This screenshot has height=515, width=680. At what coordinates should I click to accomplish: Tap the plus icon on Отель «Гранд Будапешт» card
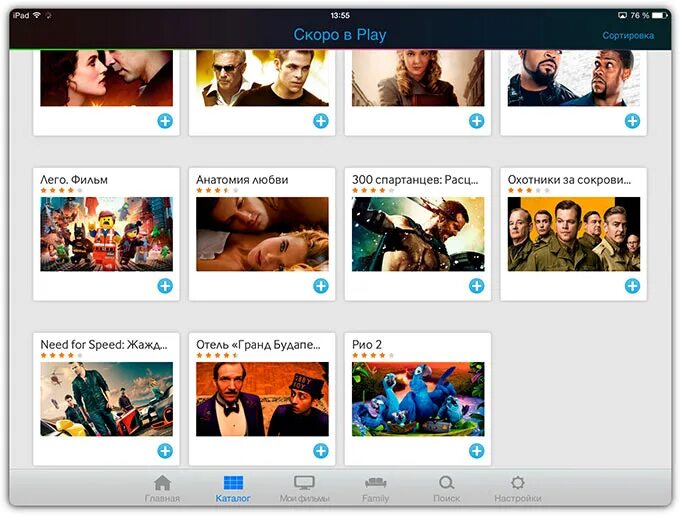coord(320,451)
